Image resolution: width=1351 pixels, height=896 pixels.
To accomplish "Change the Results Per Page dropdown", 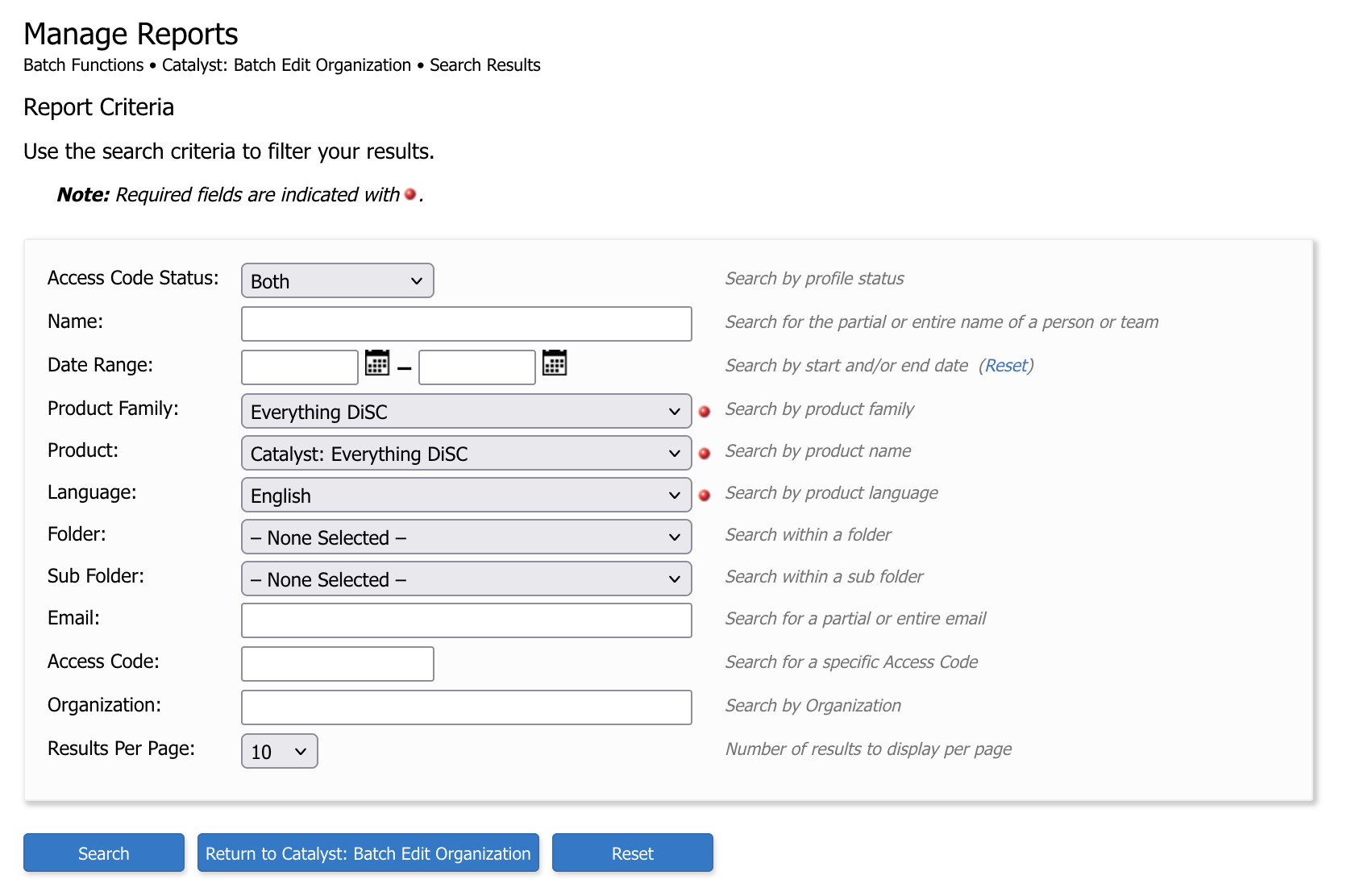I will point(280,751).
